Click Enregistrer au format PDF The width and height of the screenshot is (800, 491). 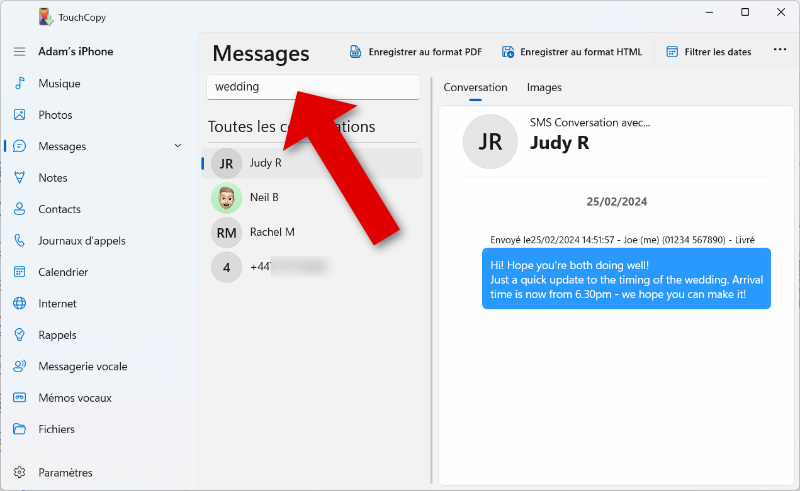point(415,52)
